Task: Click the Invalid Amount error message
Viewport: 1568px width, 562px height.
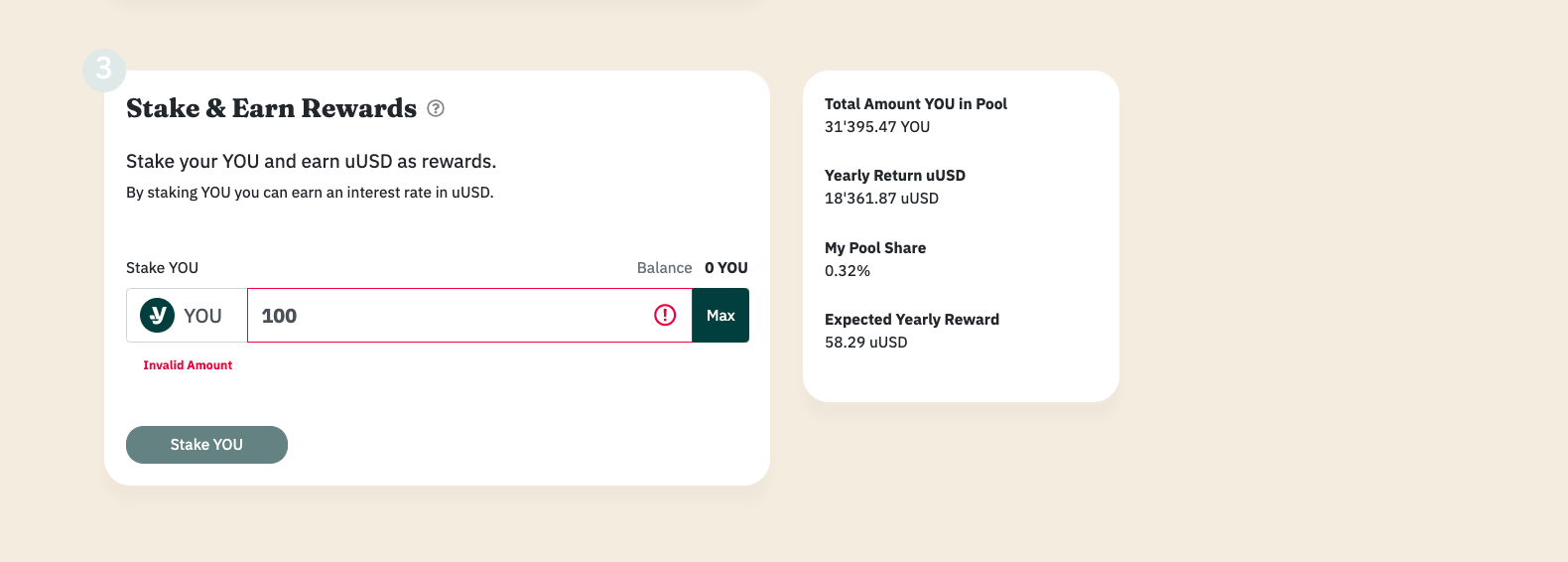Action: tap(188, 365)
